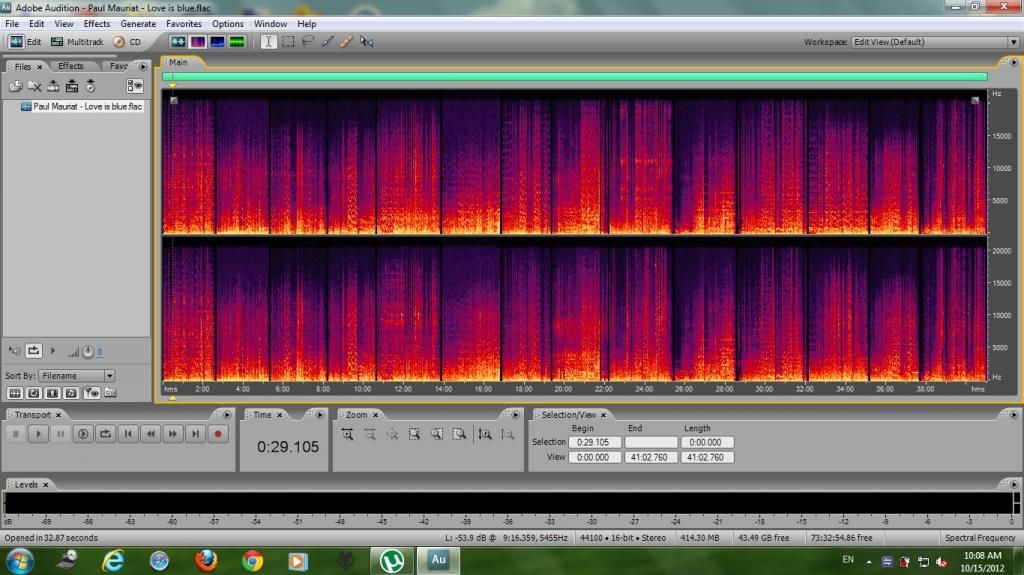This screenshot has height=575, width=1024.
Task: Adjust the preview volume knob
Action: [88, 352]
